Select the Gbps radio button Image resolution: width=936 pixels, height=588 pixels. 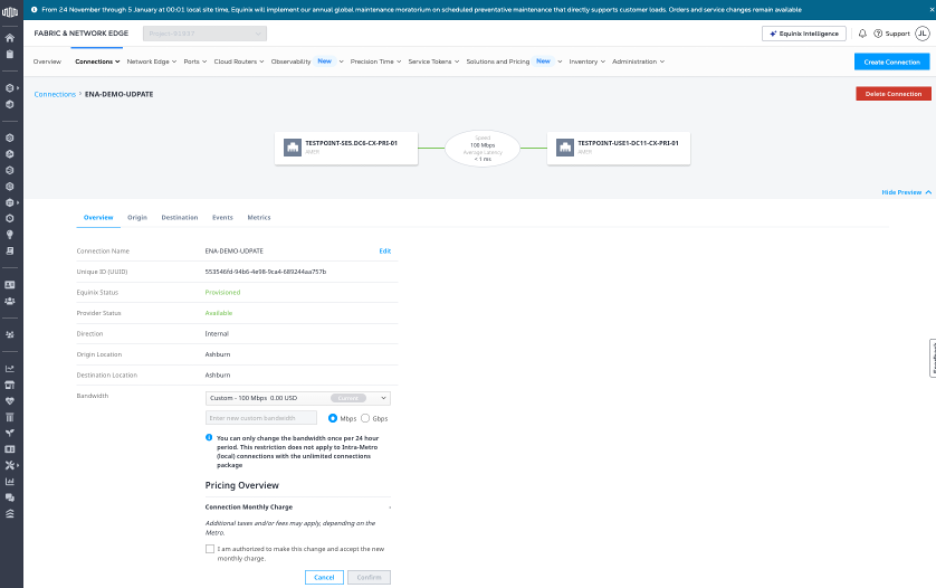365,418
